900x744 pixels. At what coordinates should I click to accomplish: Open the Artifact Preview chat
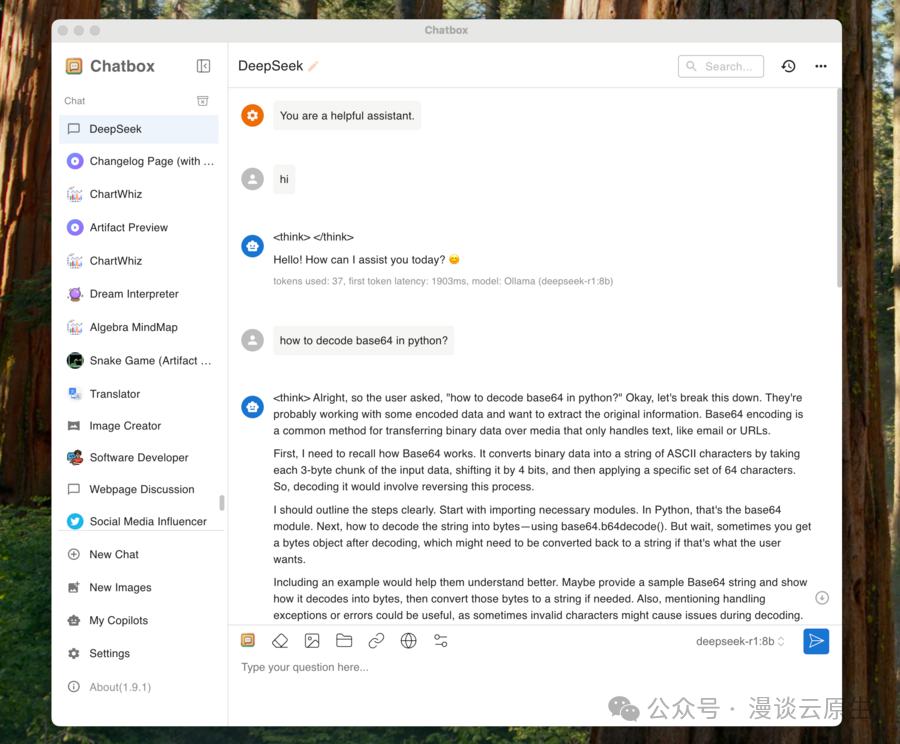138,227
